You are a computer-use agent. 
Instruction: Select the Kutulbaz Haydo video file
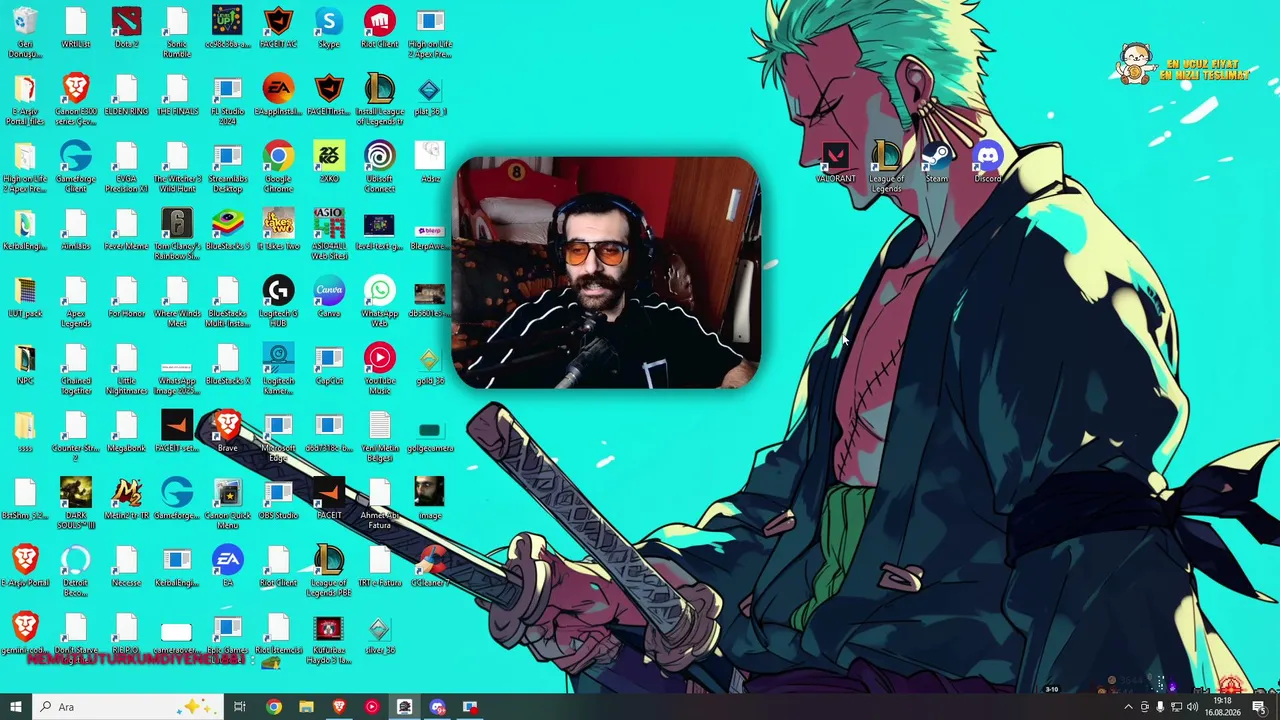pyautogui.click(x=329, y=638)
